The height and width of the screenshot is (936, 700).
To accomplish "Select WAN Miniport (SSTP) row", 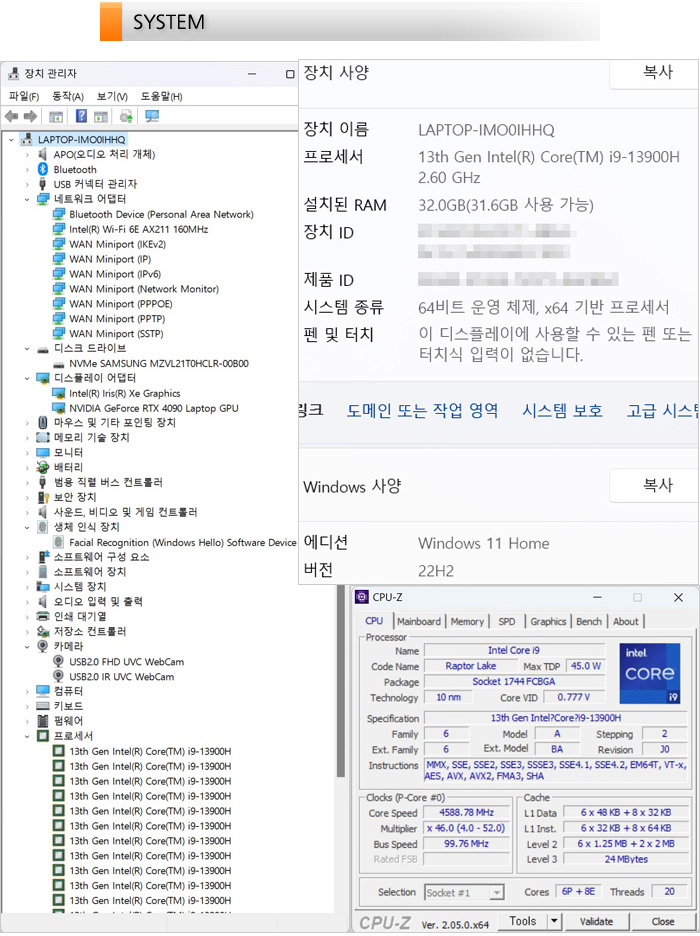I will [108, 334].
